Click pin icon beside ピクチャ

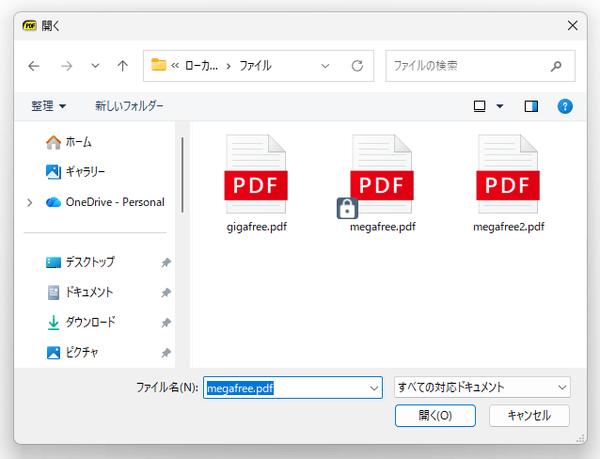click(166, 353)
